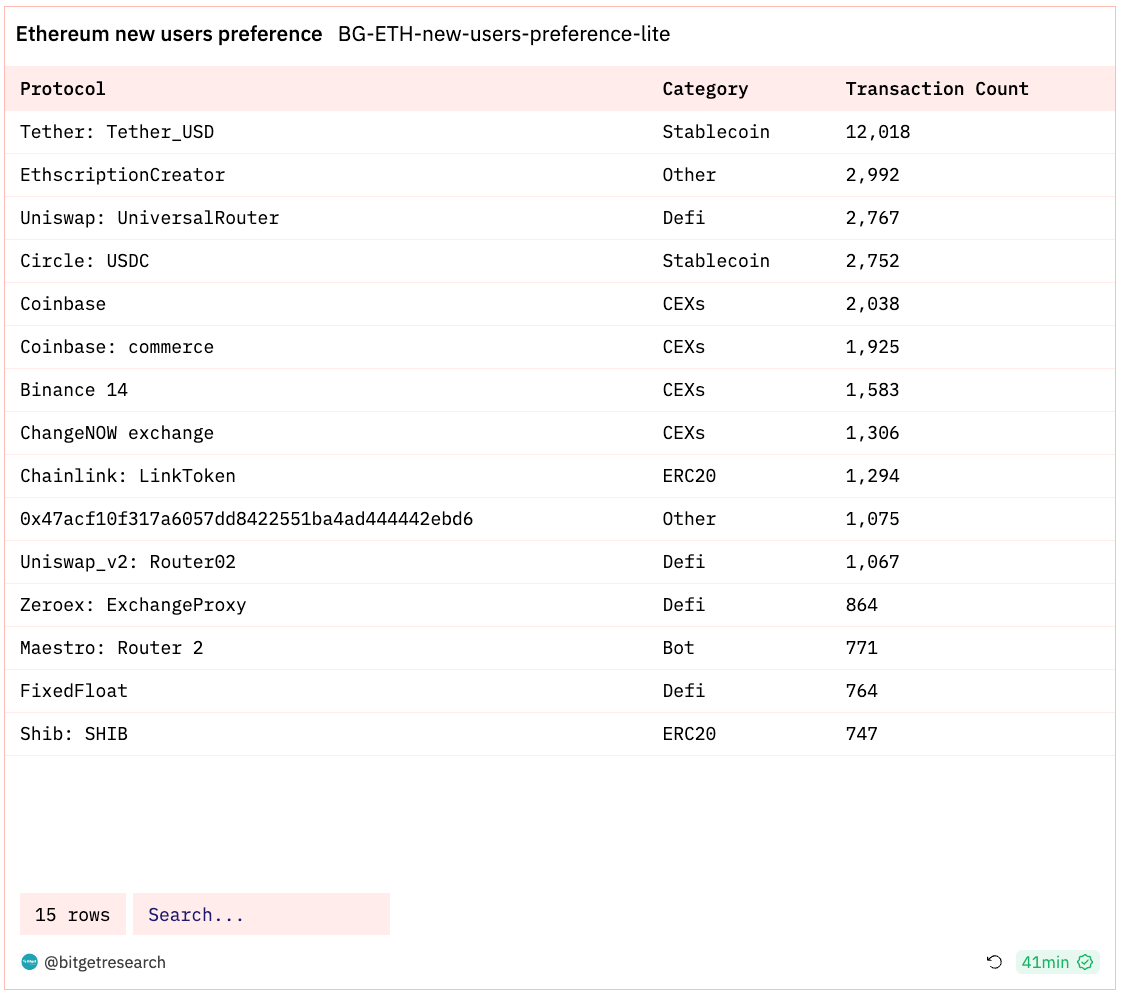Select the EthscriptionCreator protocol cell
The image size is (1124, 998).
pyautogui.click(x=123, y=175)
